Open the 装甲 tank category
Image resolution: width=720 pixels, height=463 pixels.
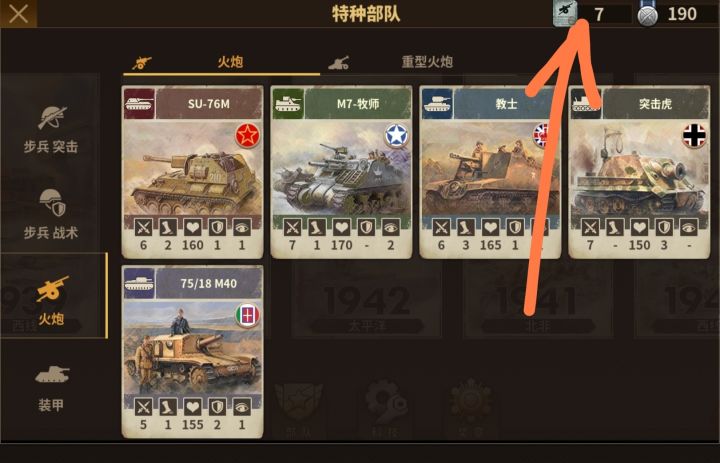(x=51, y=388)
